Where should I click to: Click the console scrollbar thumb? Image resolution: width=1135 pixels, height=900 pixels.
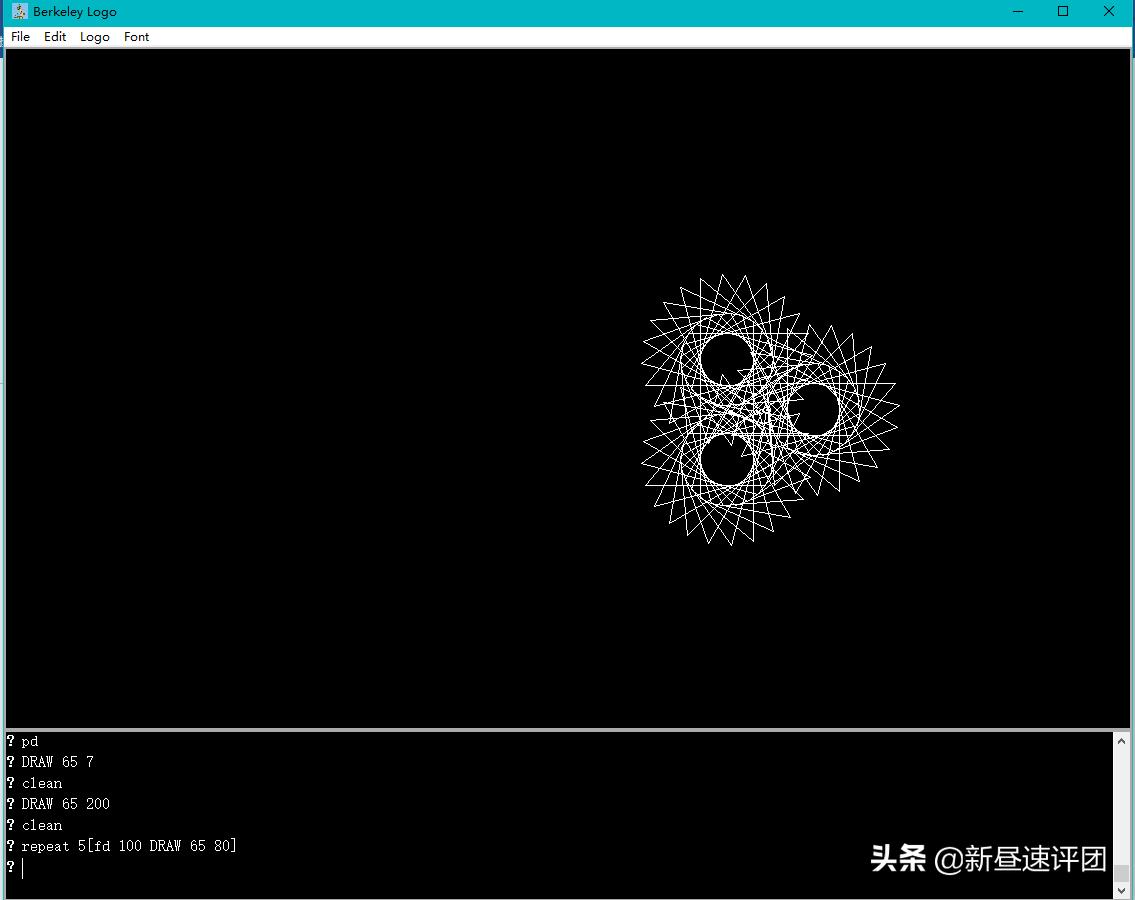1121,873
